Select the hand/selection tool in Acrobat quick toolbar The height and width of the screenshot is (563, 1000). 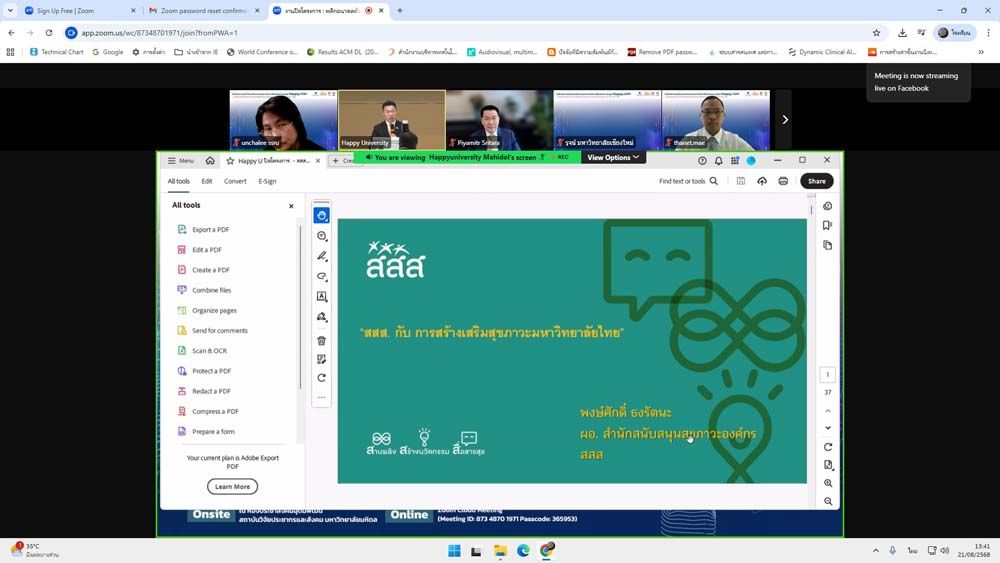[321, 216]
